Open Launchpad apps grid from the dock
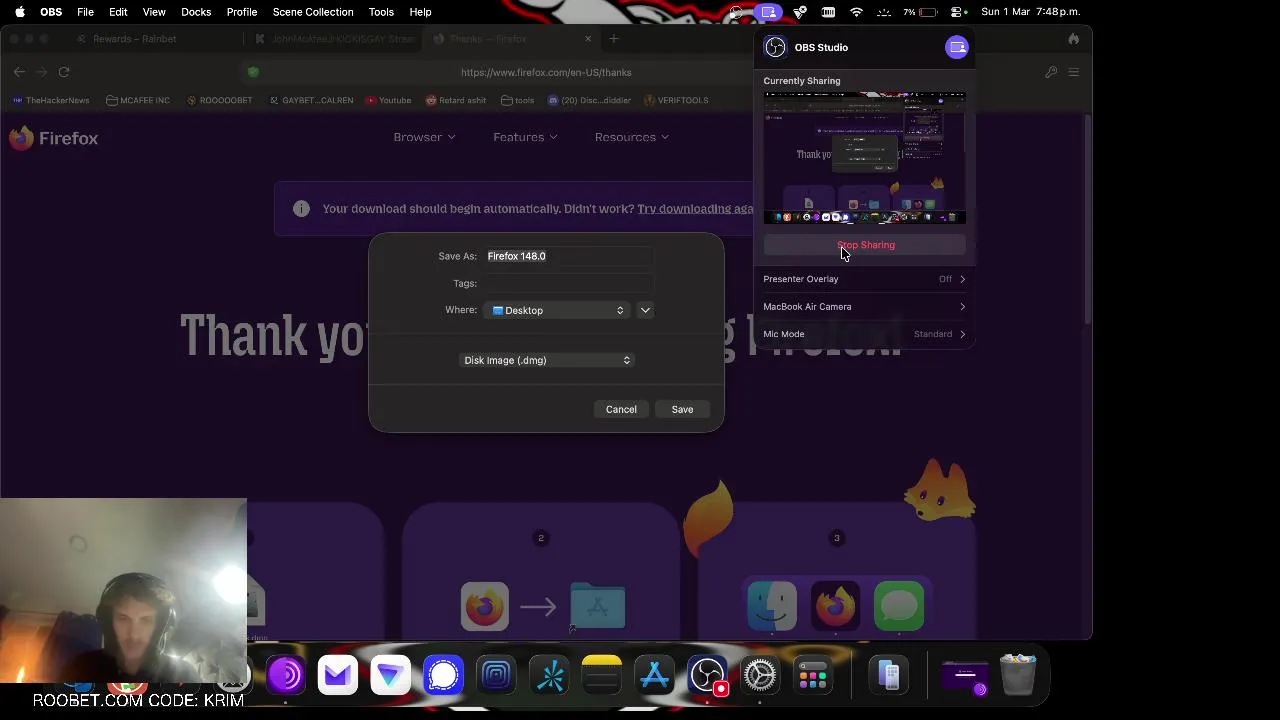 point(813,676)
